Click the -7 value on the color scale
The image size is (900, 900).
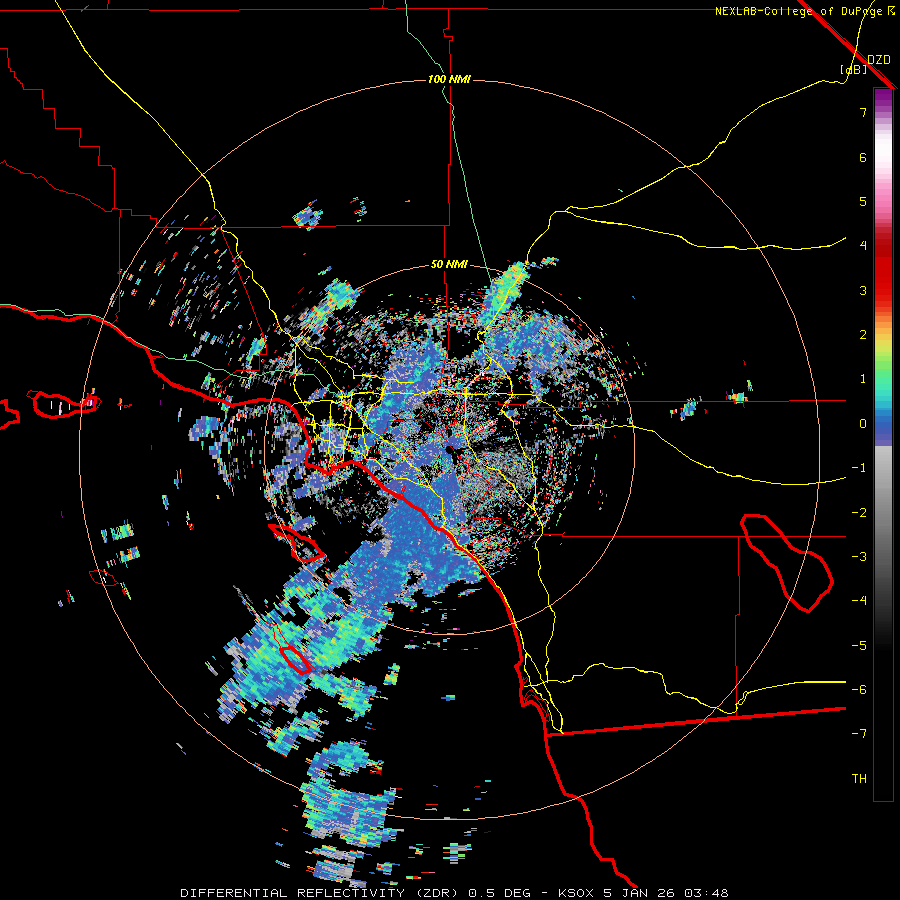coord(859,734)
